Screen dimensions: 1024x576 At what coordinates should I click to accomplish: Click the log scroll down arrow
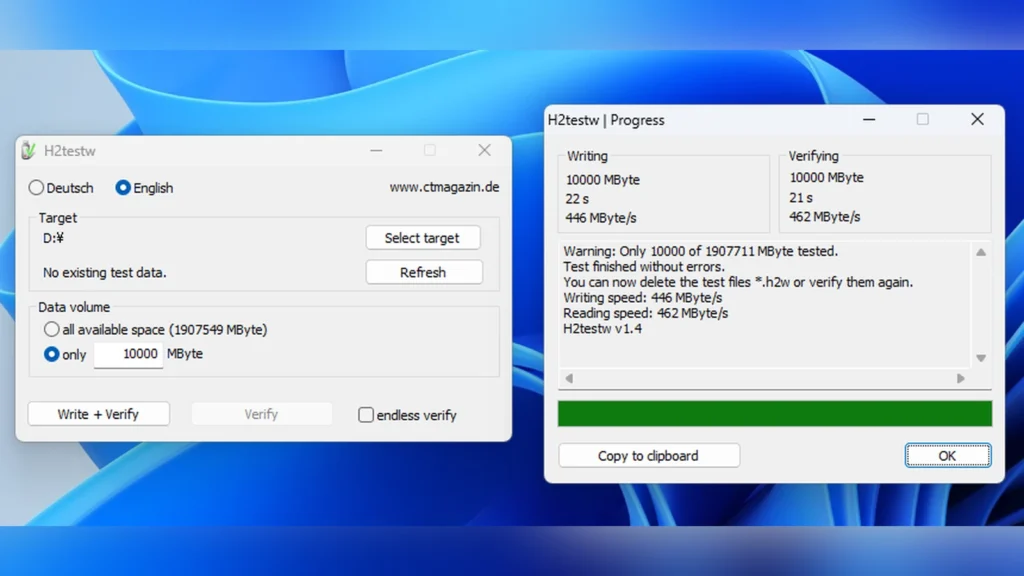coord(981,358)
